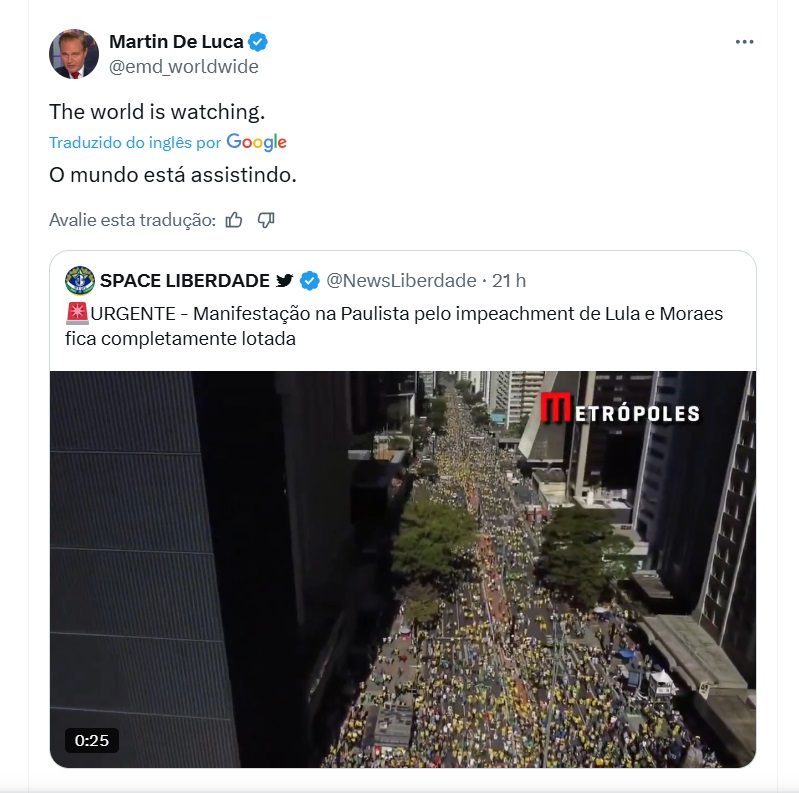Click Martin De Luca's profile picture
Image resolution: width=799 pixels, height=793 pixels.
coord(74,54)
